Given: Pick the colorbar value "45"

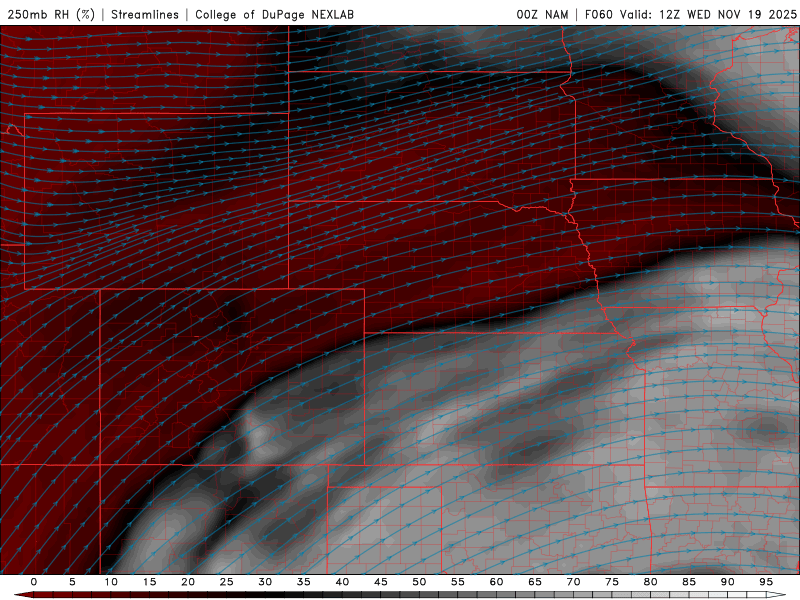Looking at the screenshot, I should click(x=381, y=582).
